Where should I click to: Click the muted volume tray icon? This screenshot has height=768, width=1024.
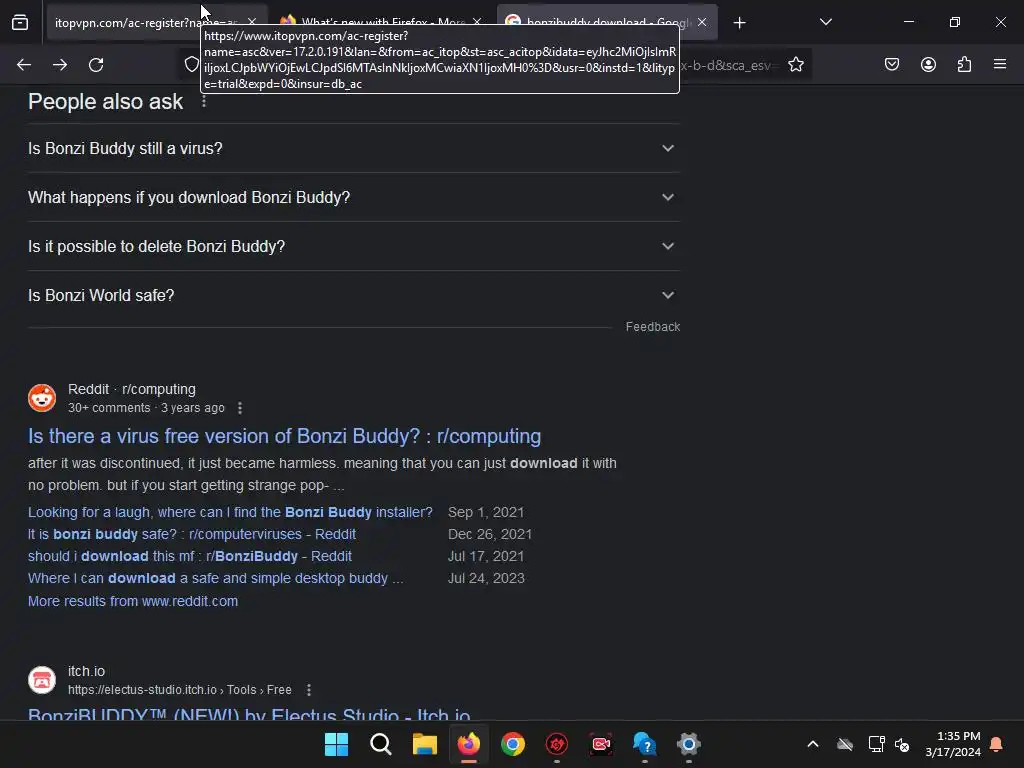tap(902, 744)
